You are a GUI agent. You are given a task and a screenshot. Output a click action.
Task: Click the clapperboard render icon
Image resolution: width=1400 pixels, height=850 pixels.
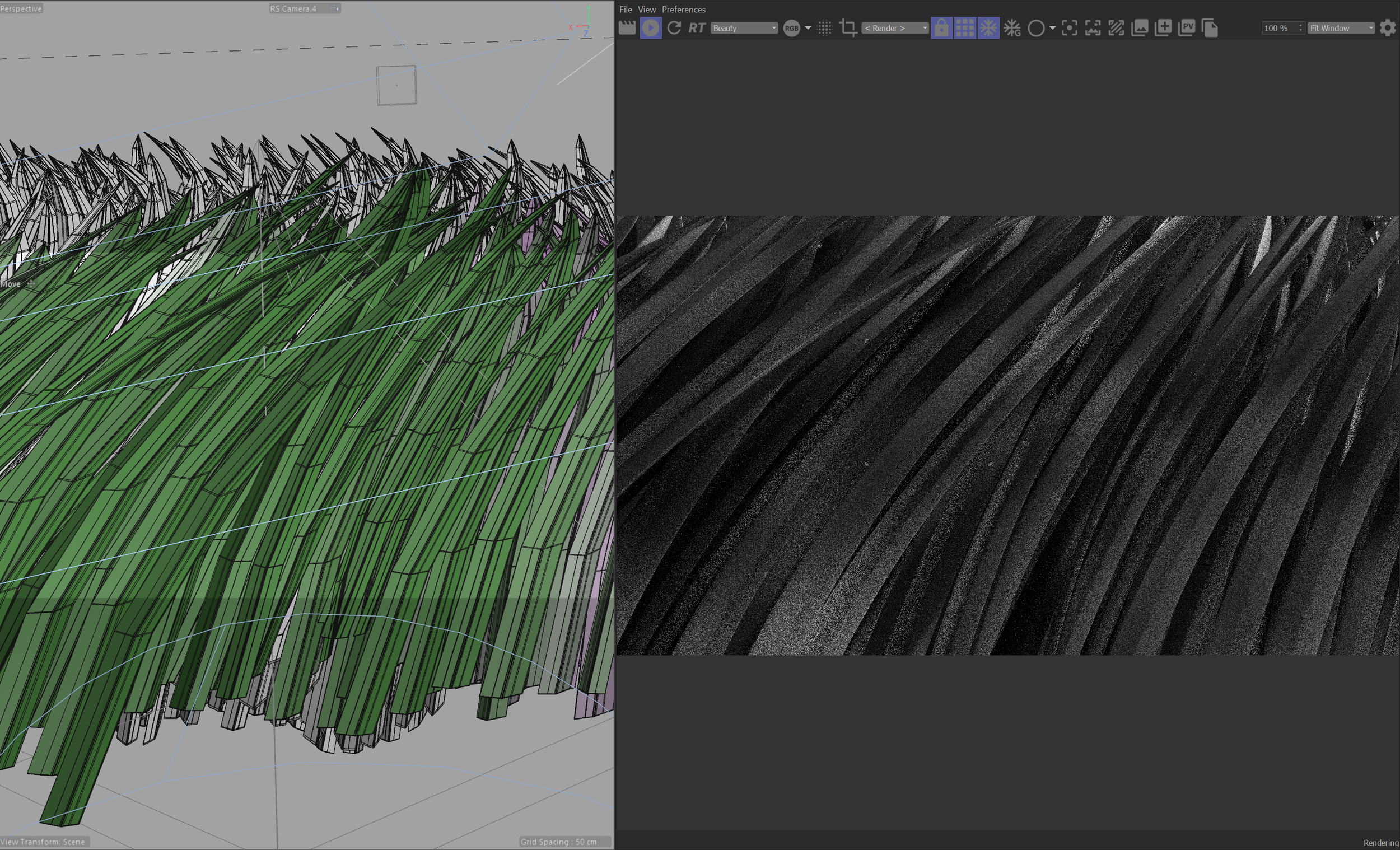click(627, 28)
